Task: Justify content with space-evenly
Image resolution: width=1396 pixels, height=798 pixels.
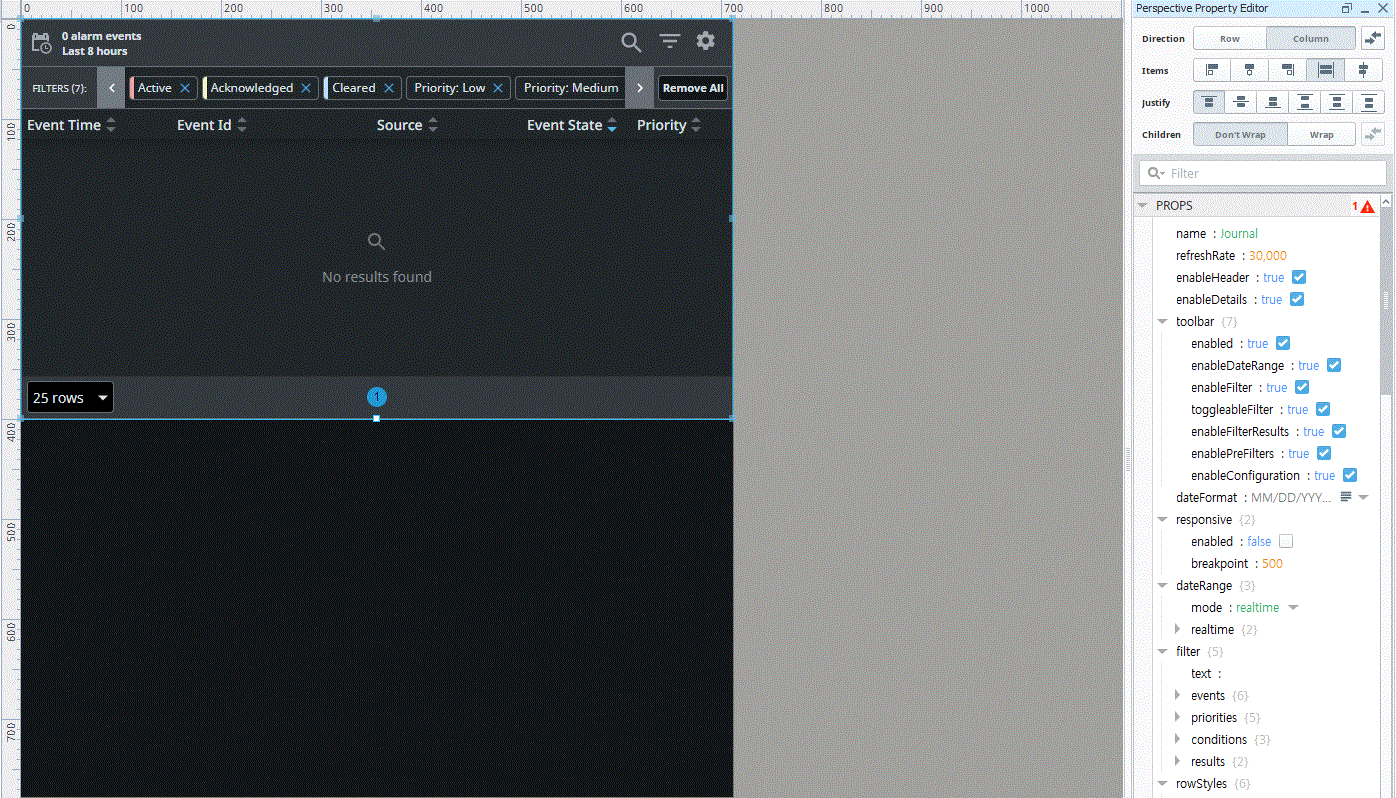Action: [x=1368, y=103]
